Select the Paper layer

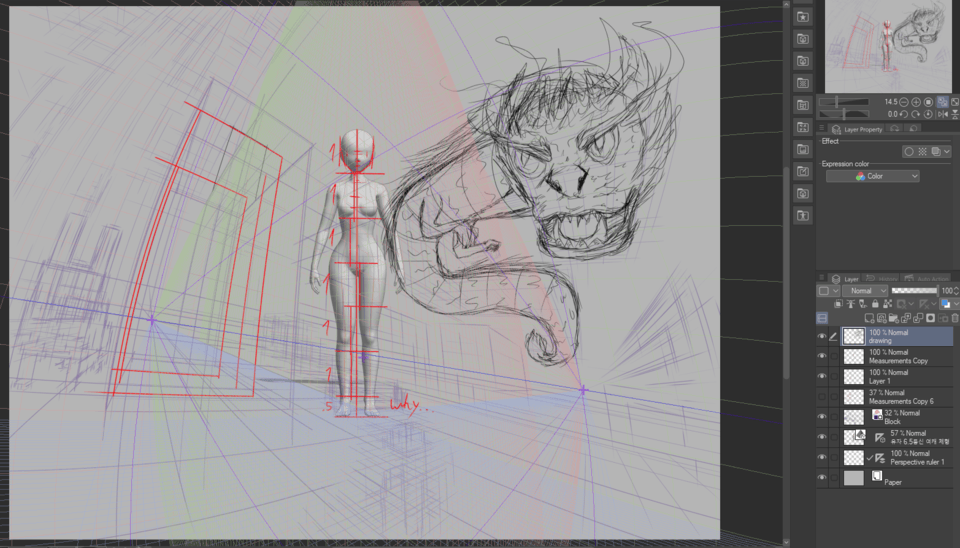898,478
